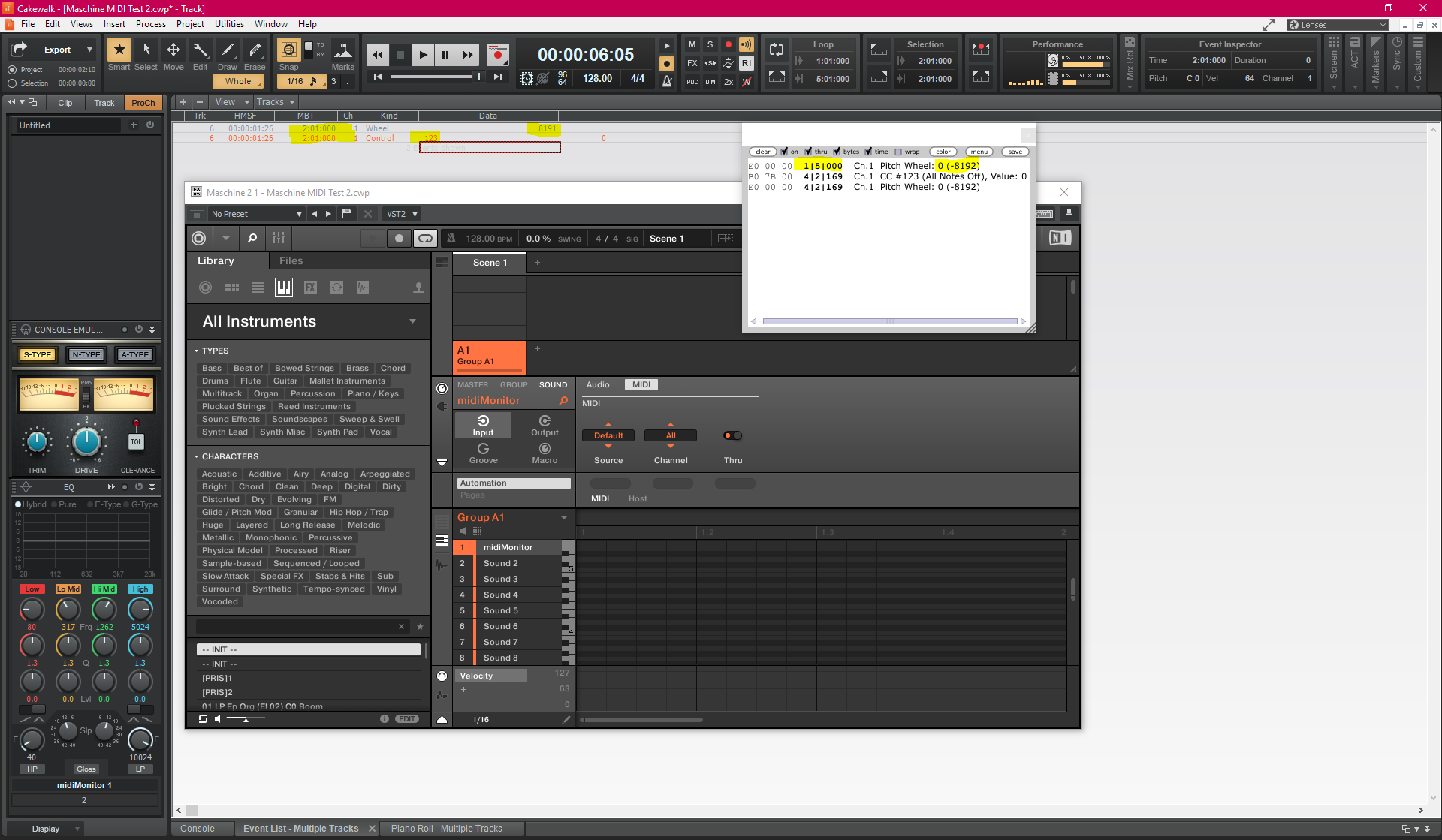
Task: Select the Instruments keyboard icon in Library
Action: coord(284,288)
